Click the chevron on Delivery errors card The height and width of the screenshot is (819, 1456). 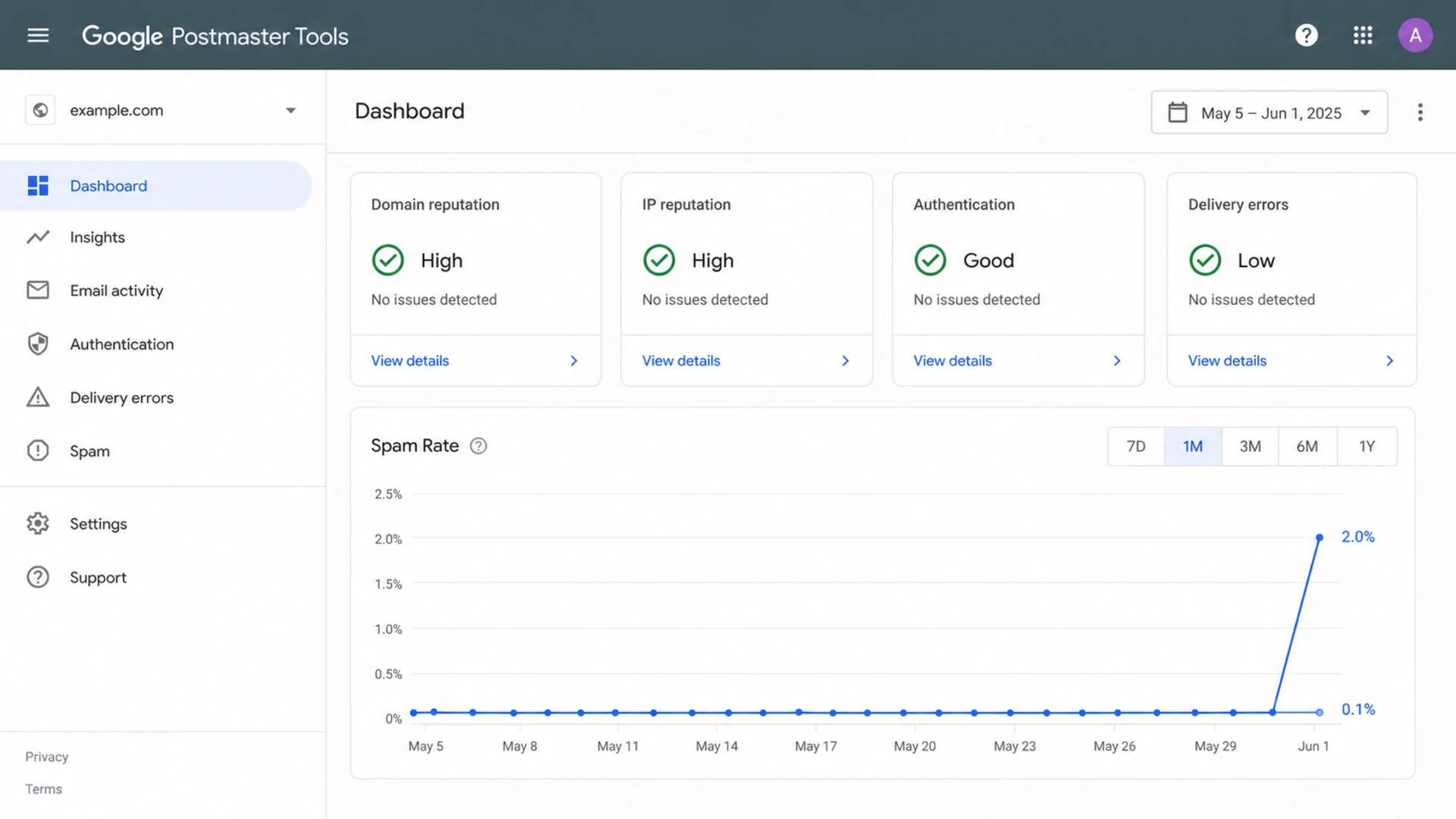(x=1390, y=361)
